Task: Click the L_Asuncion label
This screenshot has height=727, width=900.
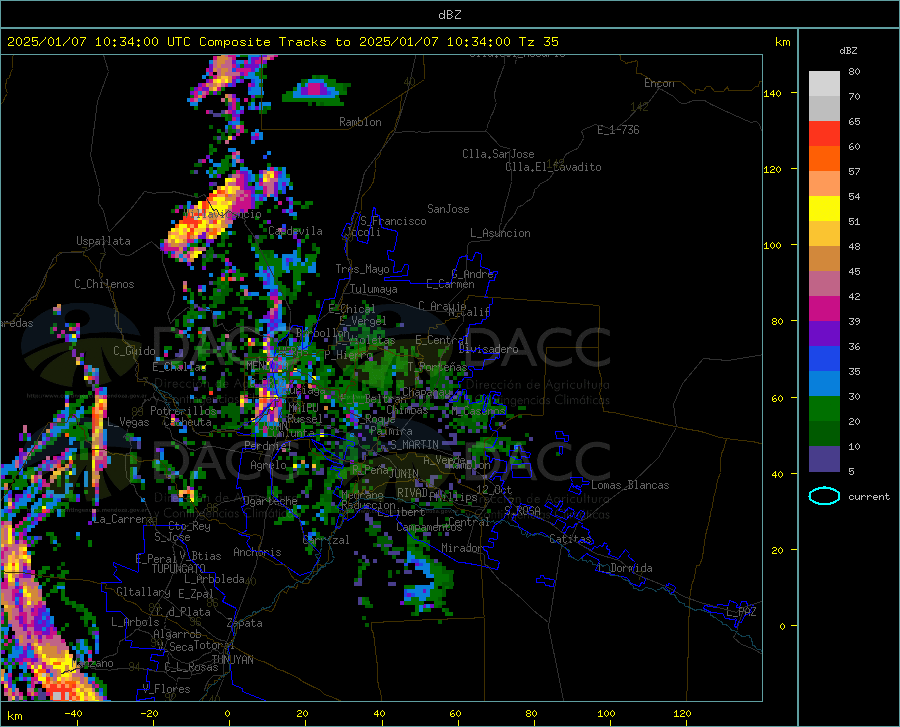Action: (x=500, y=233)
